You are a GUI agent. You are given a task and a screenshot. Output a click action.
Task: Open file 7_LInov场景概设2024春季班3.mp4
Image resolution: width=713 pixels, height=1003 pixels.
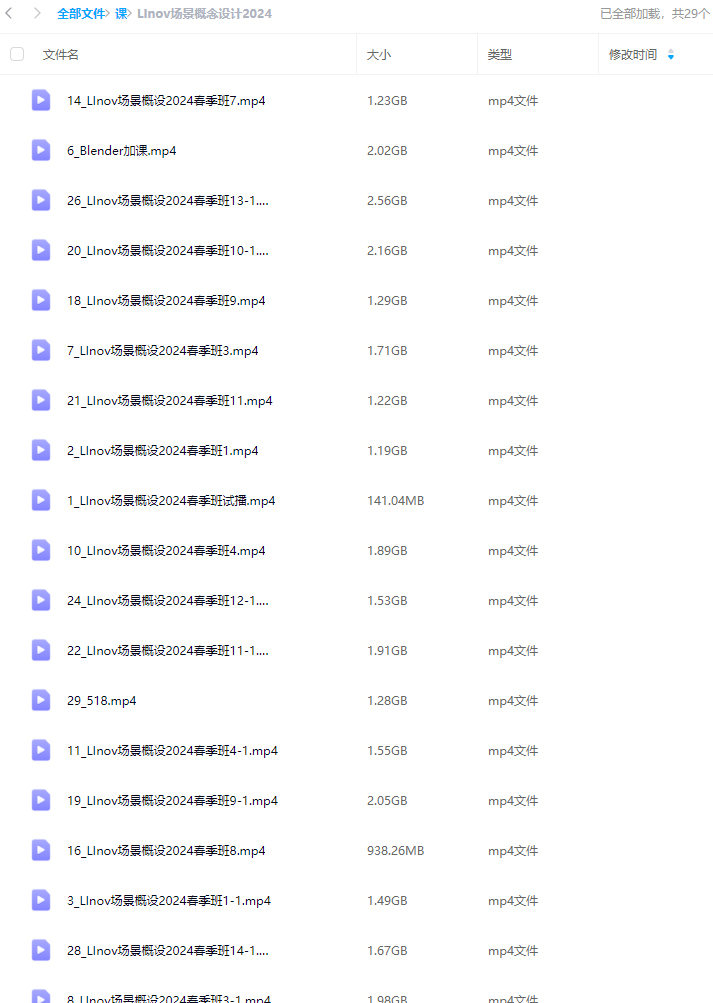162,351
